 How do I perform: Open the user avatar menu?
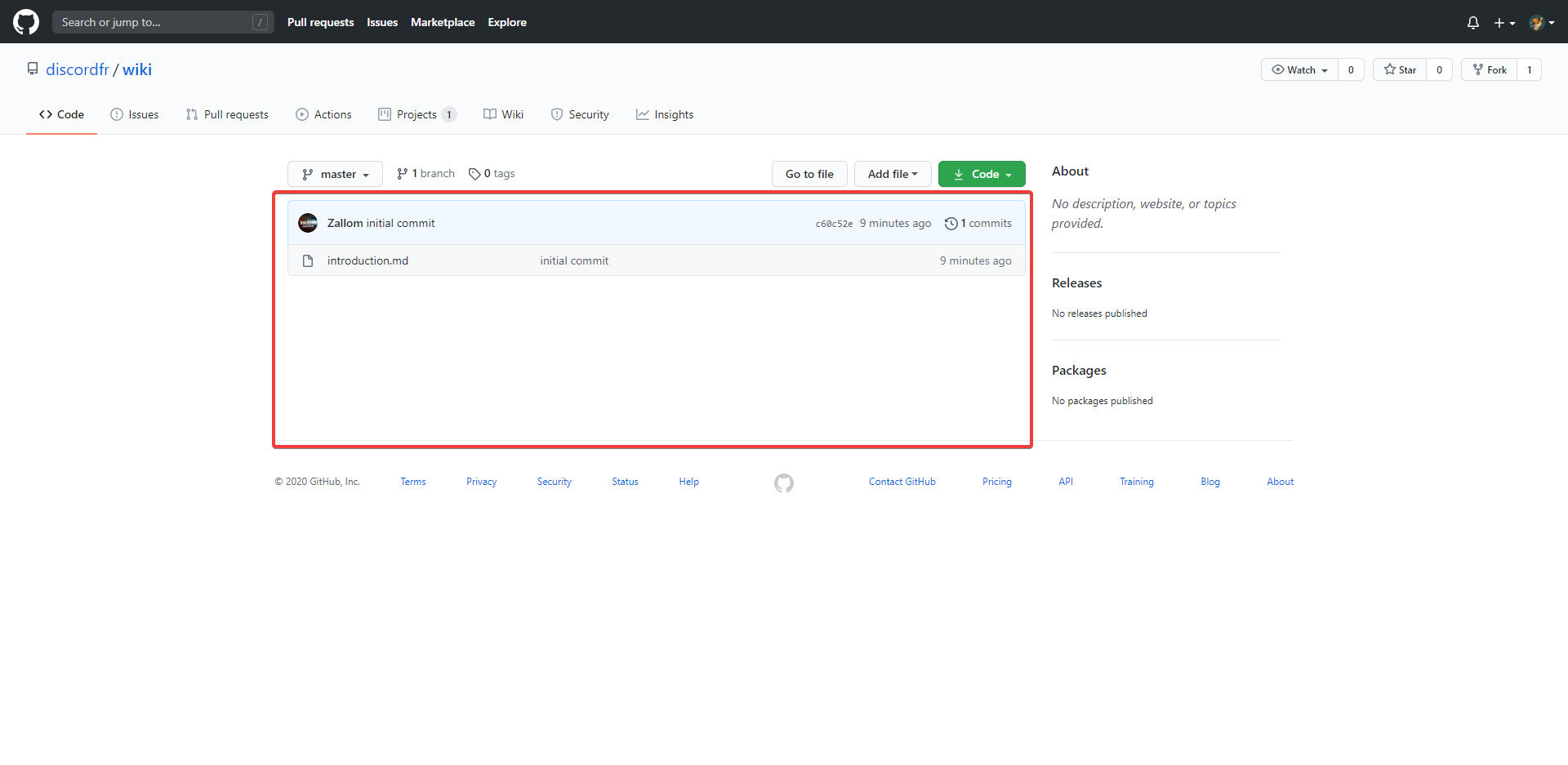coord(1541,23)
